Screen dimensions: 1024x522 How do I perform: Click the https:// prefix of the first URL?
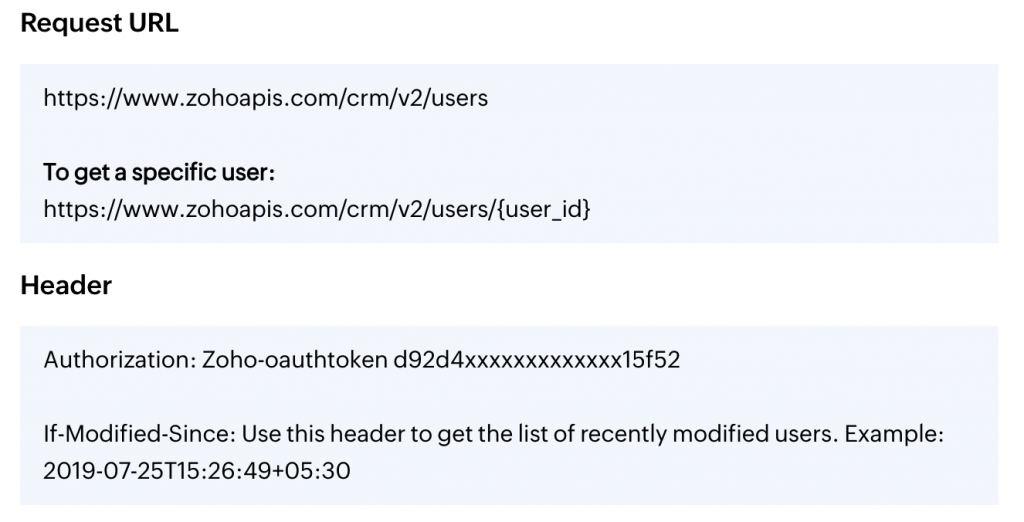[82, 98]
